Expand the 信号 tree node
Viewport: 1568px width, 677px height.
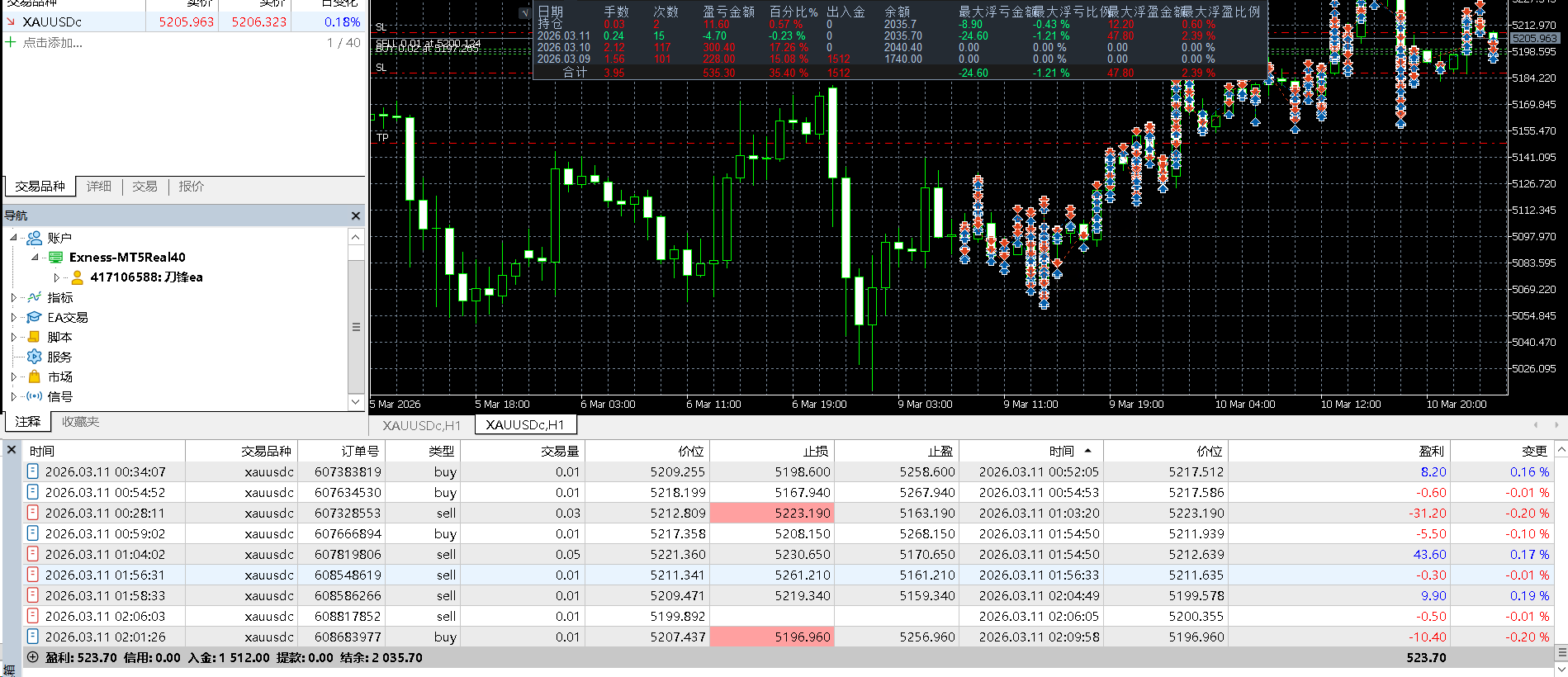coord(14,396)
